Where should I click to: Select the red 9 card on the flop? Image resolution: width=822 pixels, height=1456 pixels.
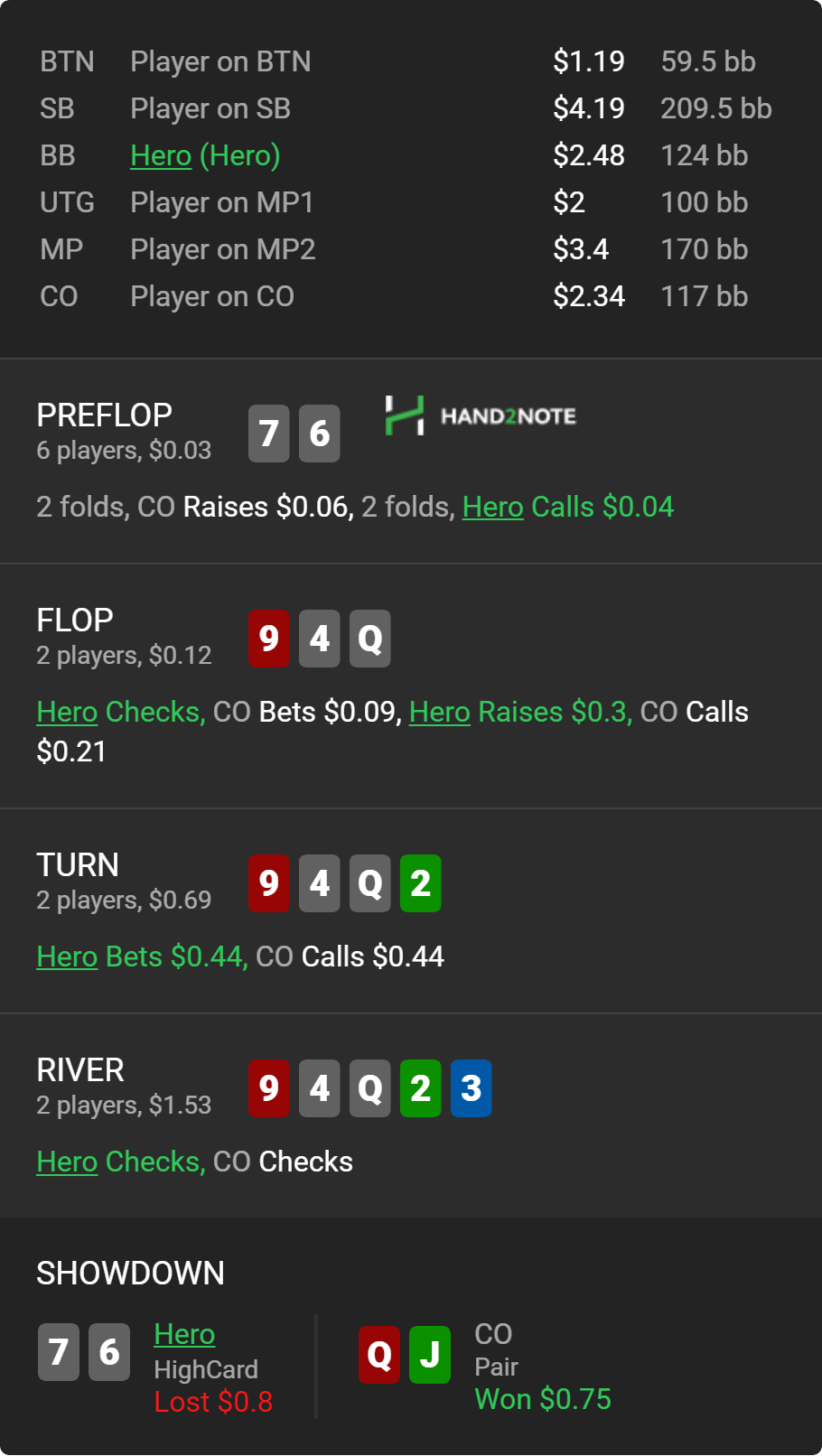pos(269,639)
